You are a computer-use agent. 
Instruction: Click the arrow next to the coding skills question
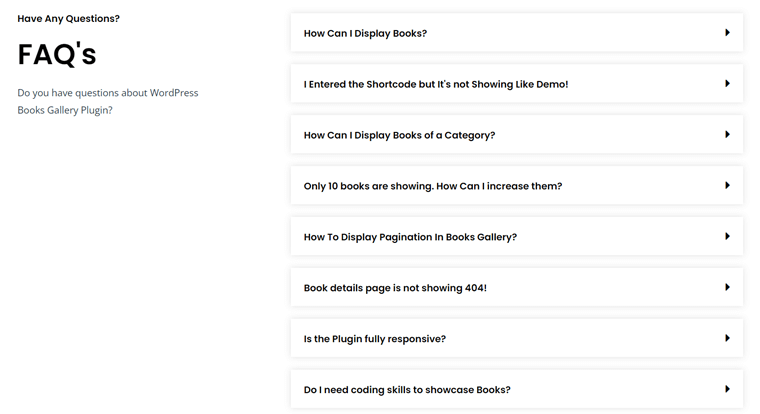point(727,389)
